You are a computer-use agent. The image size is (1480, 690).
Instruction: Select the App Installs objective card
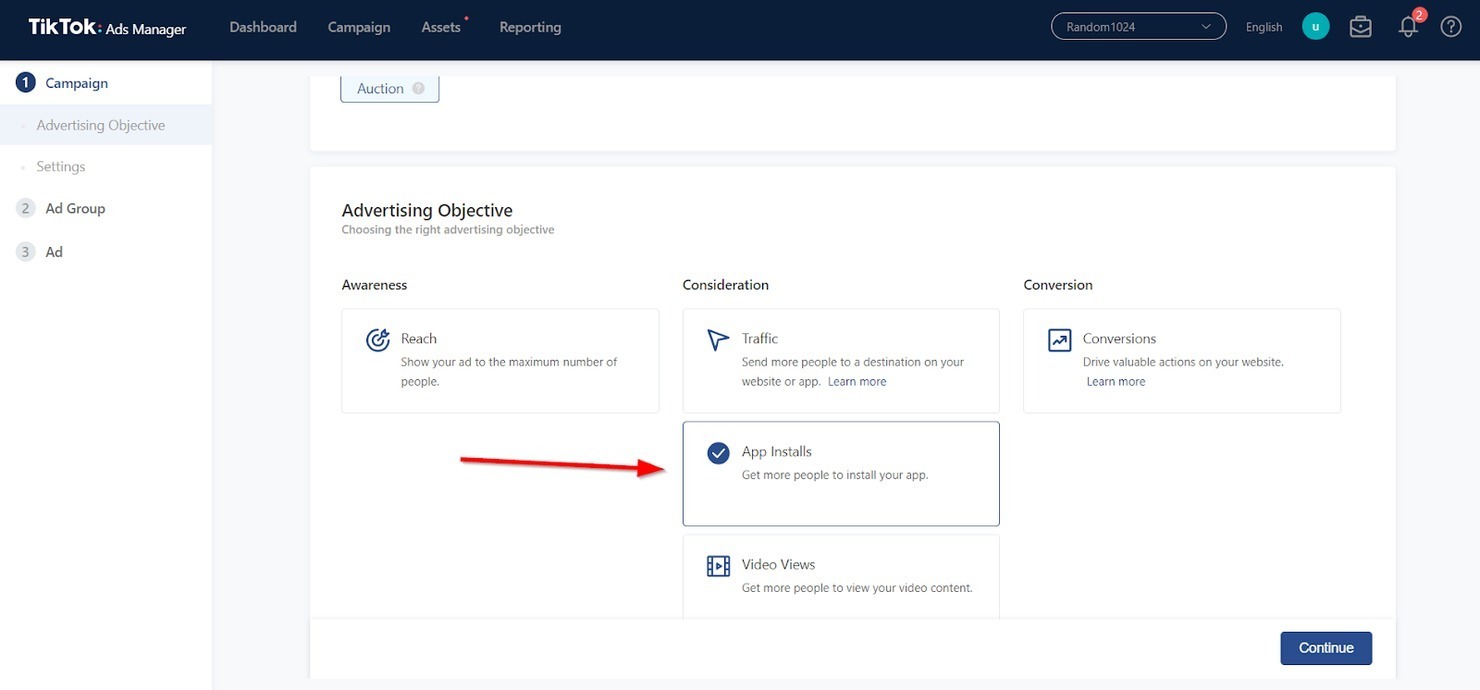tap(841, 473)
